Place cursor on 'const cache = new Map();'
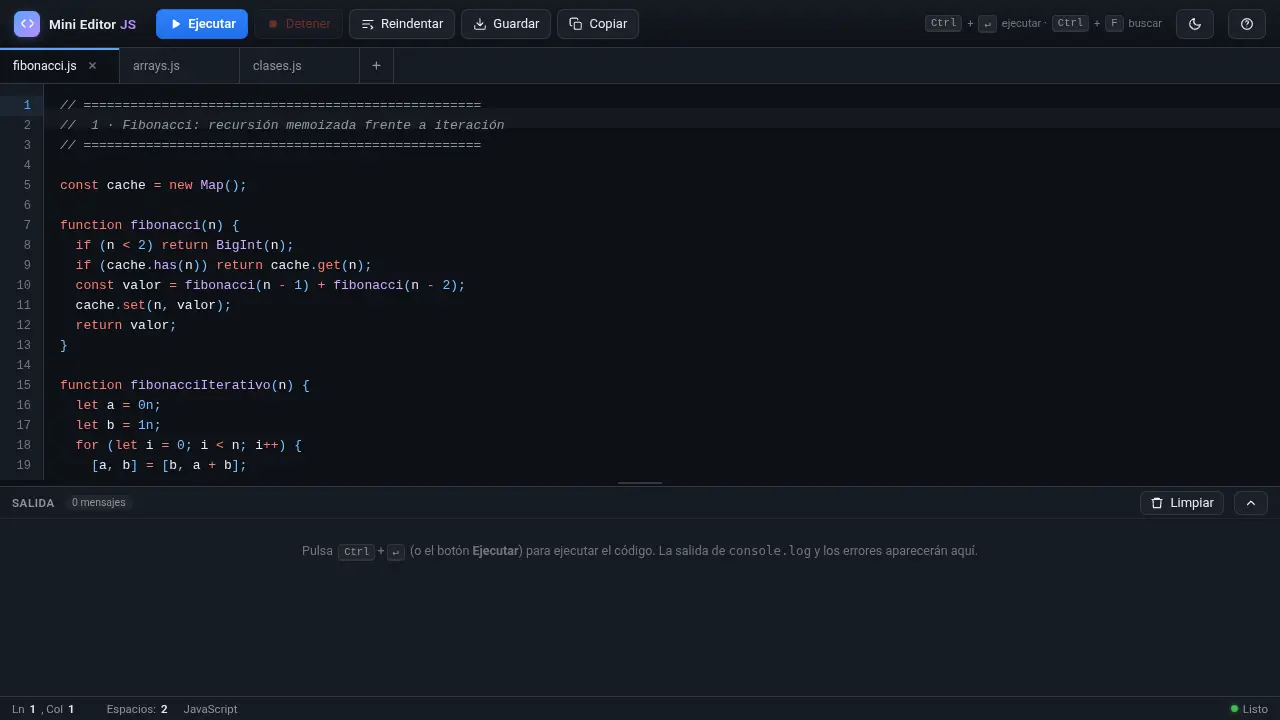Screen dimensions: 1280x720 click(153, 185)
